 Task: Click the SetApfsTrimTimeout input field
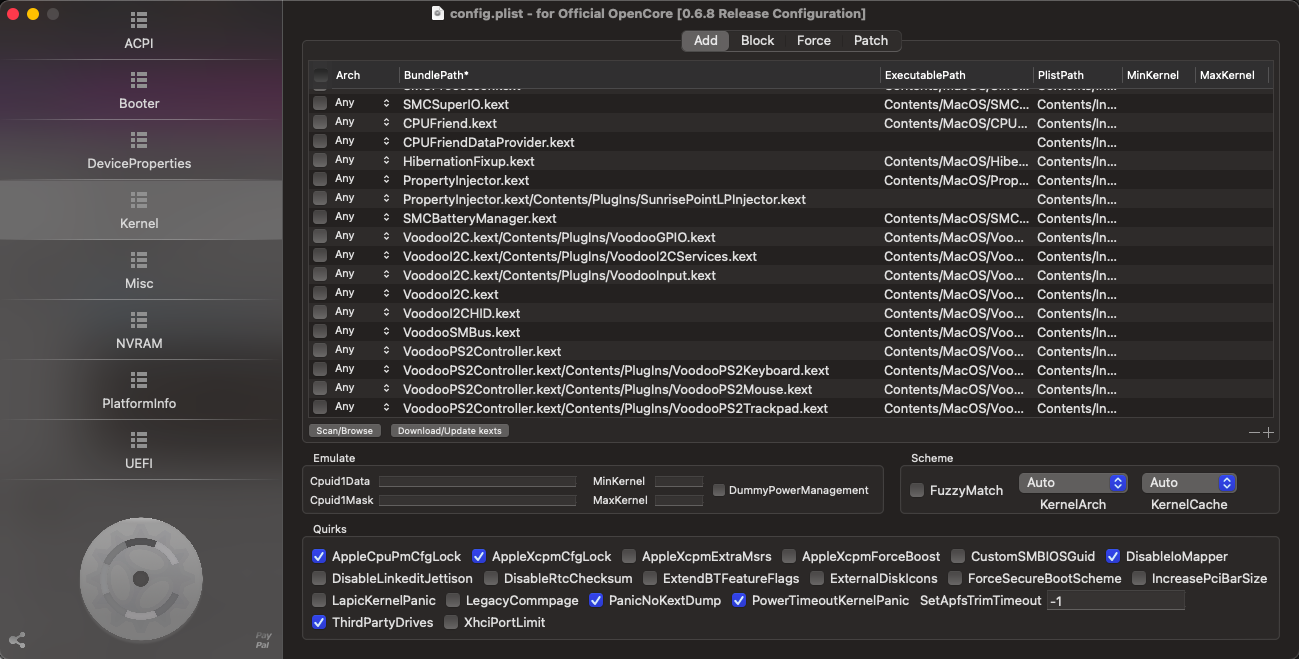[1115, 600]
